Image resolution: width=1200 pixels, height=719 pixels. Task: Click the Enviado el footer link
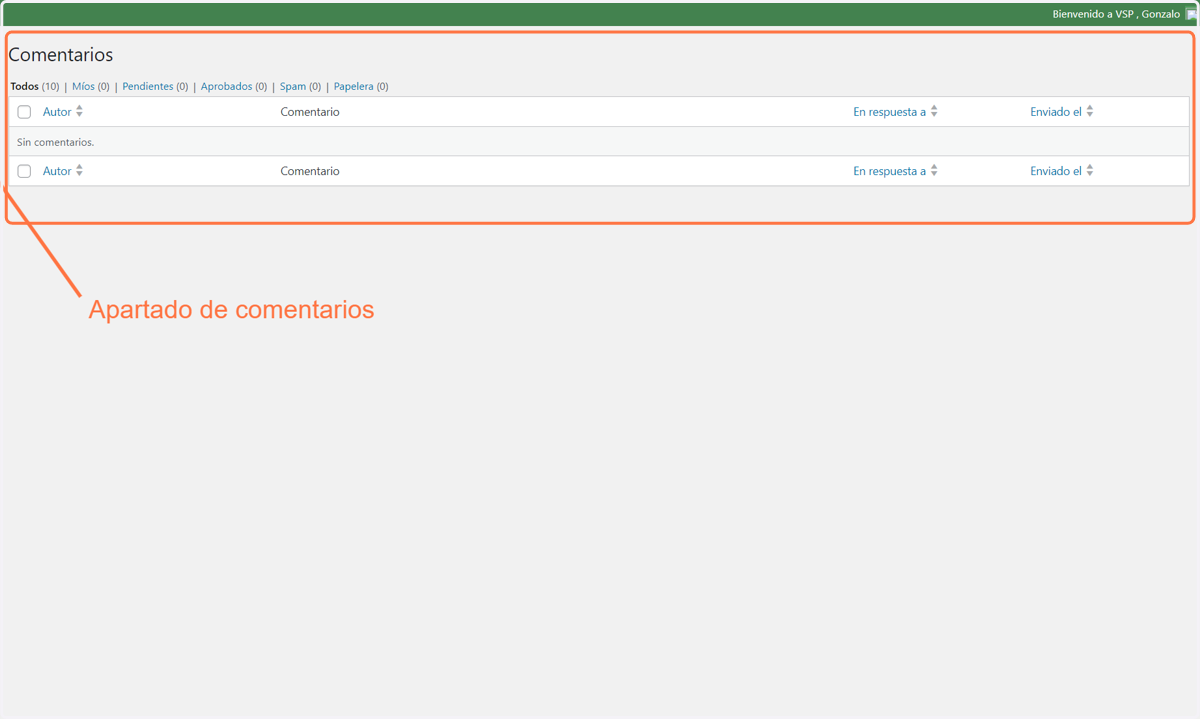pos(1056,171)
